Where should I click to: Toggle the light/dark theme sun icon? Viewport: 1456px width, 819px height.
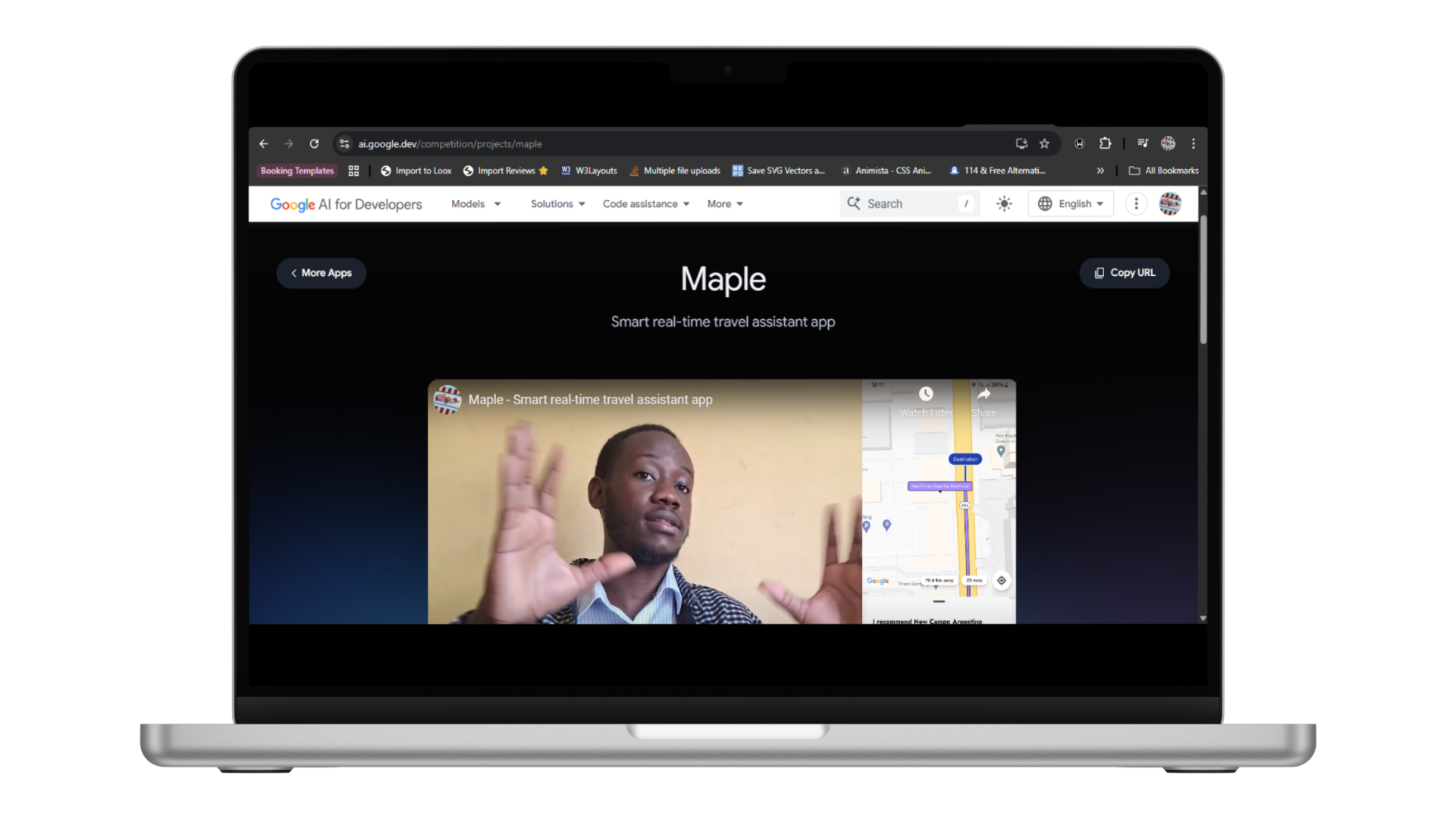pos(1004,204)
